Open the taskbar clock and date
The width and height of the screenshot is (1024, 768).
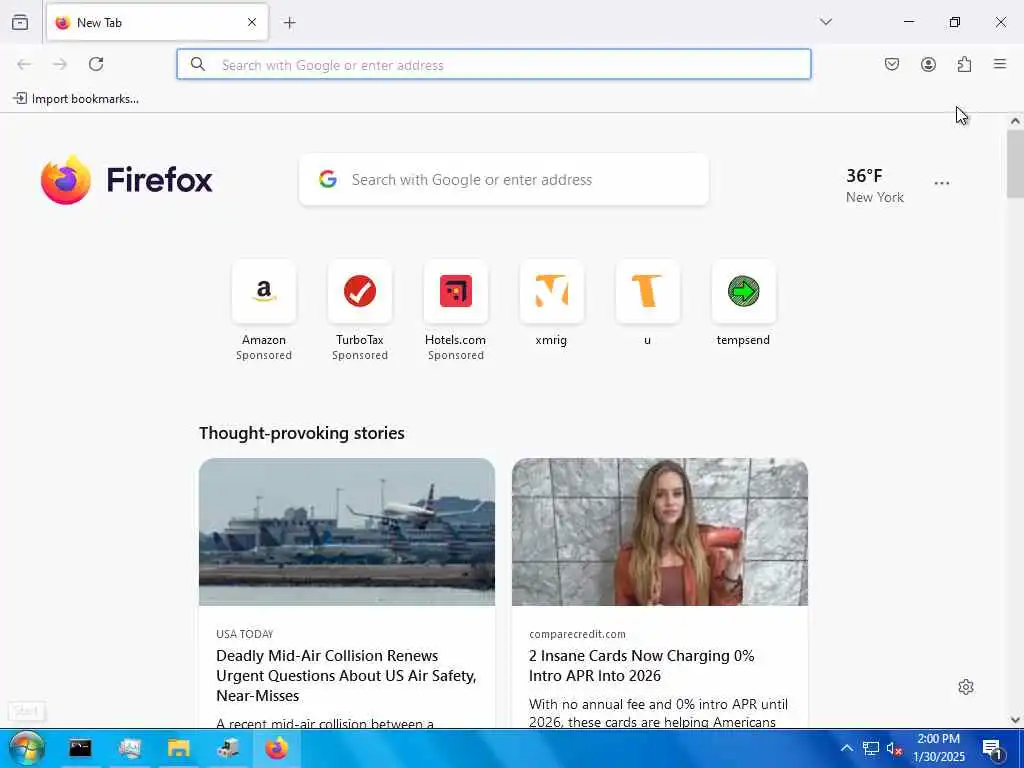pyautogui.click(x=938, y=748)
